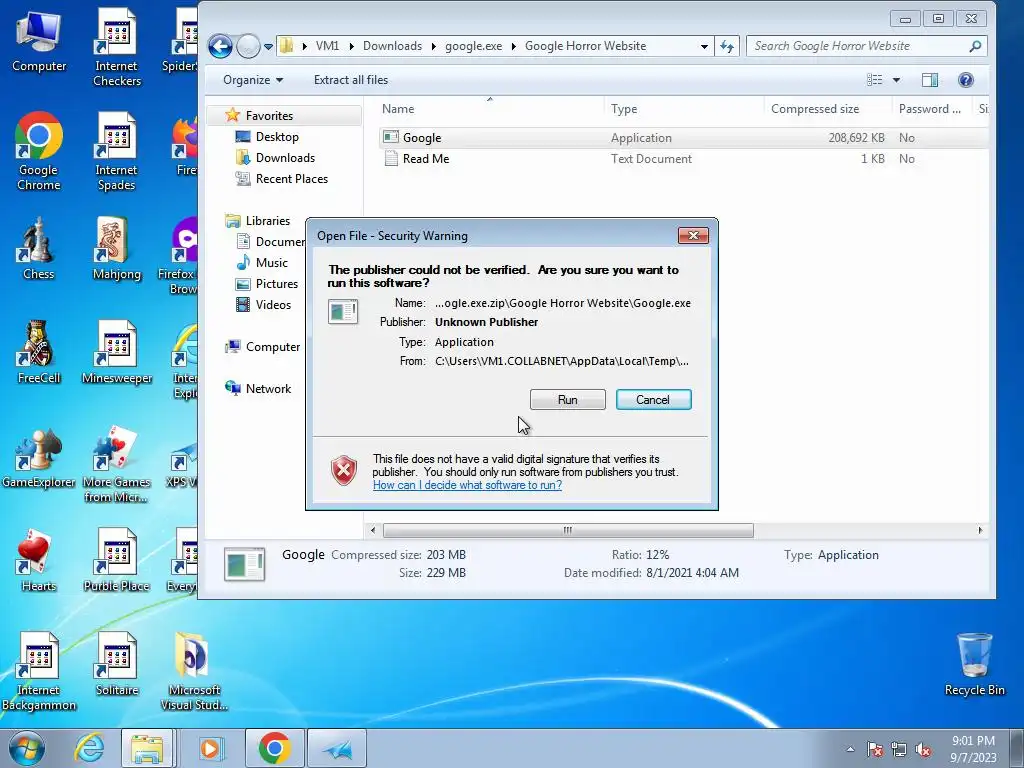Focus the Search Google Horror Website box
Viewport: 1024px width, 768px height.
pyautogui.click(x=866, y=46)
